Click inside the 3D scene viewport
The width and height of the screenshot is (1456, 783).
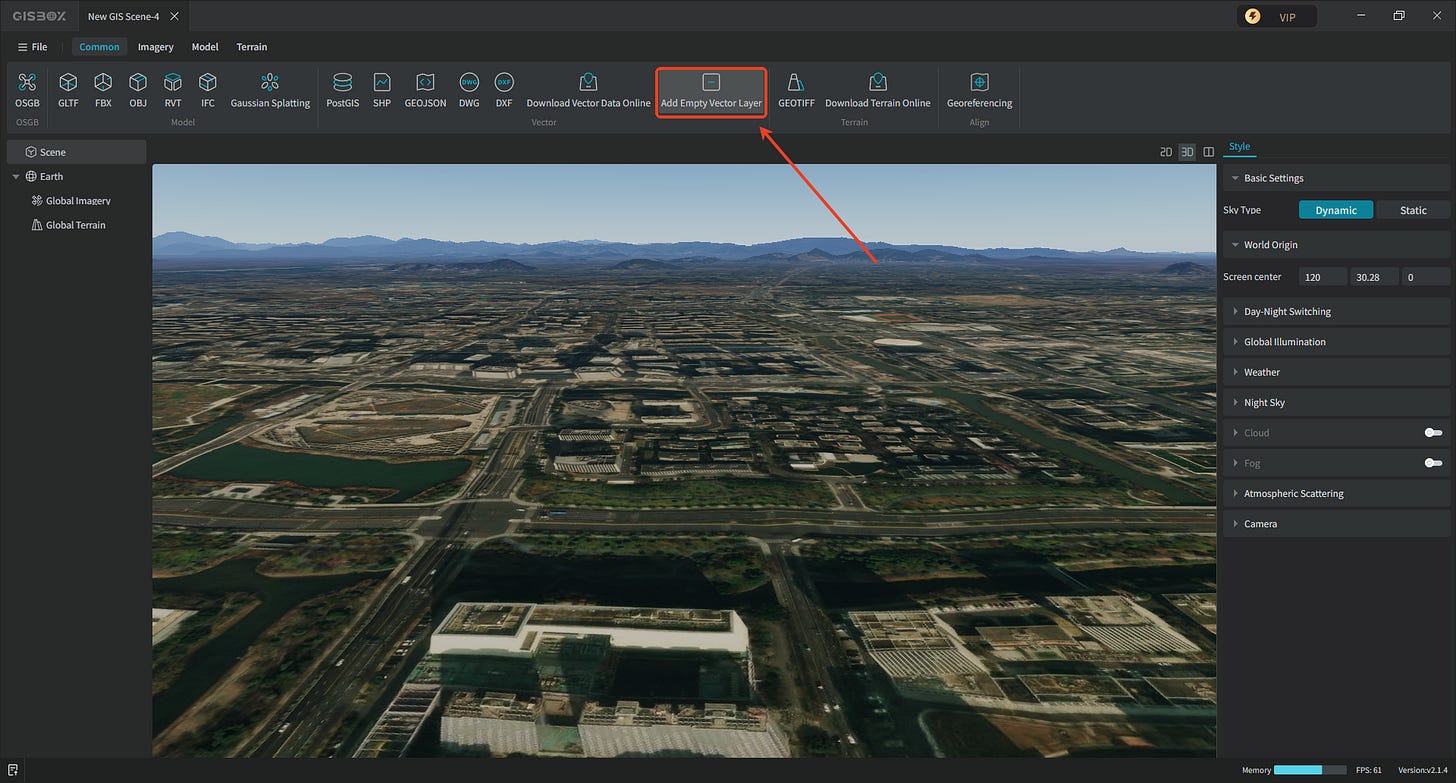(x=684, y=460)
